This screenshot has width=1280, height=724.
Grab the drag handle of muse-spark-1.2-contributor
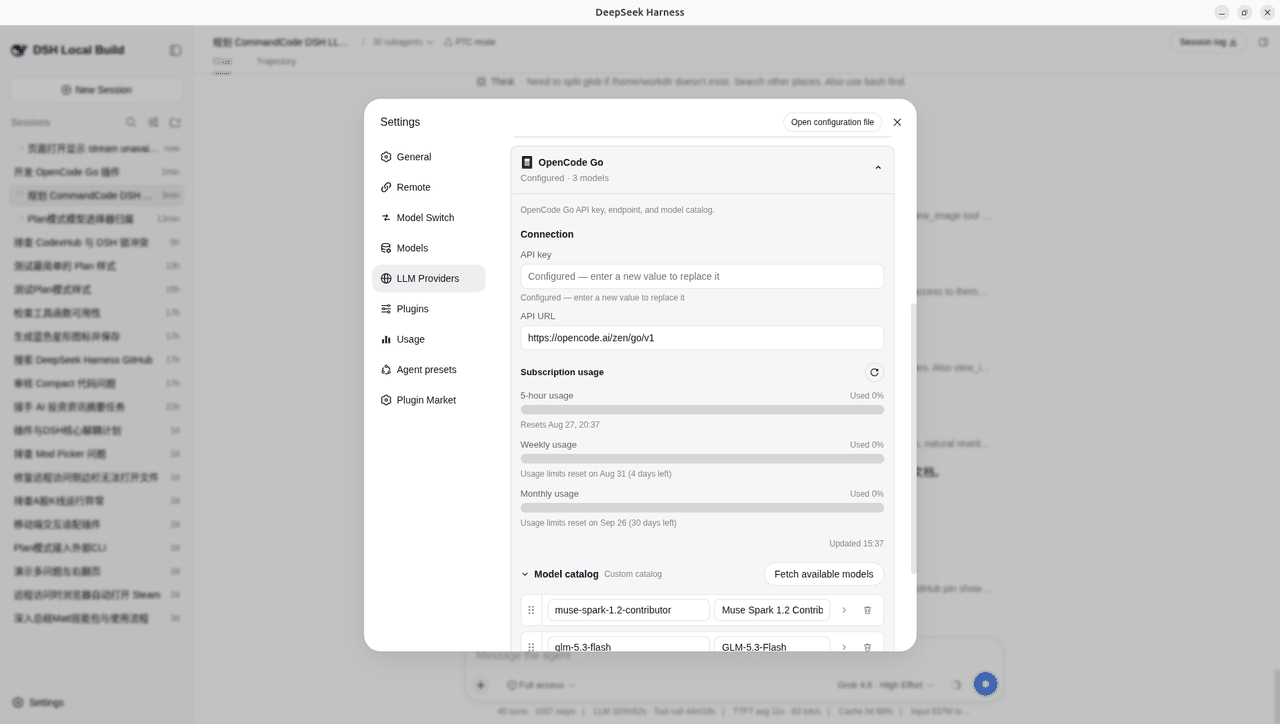tap(531, 610)
